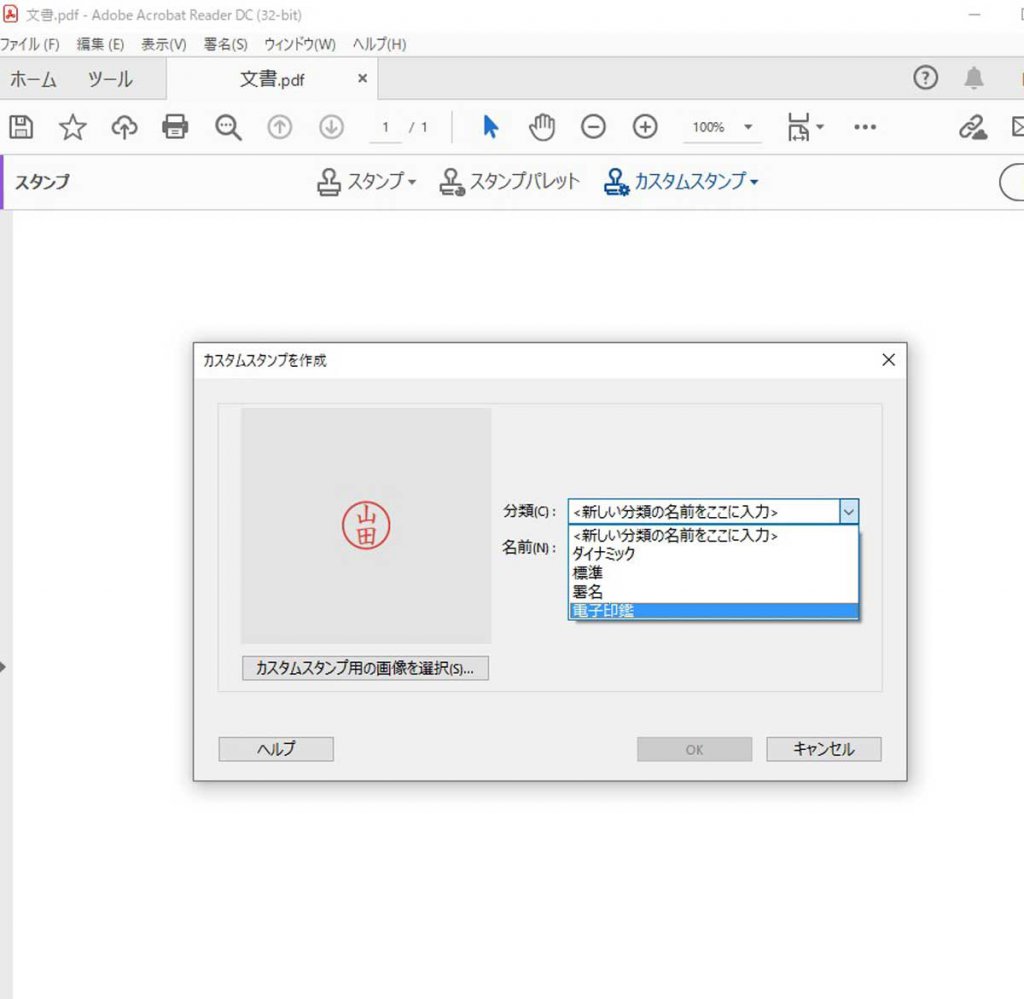This screenshot has width=1024, height=999.
Task: Go to next page arrow icon
Action: [x=331, y=127]
